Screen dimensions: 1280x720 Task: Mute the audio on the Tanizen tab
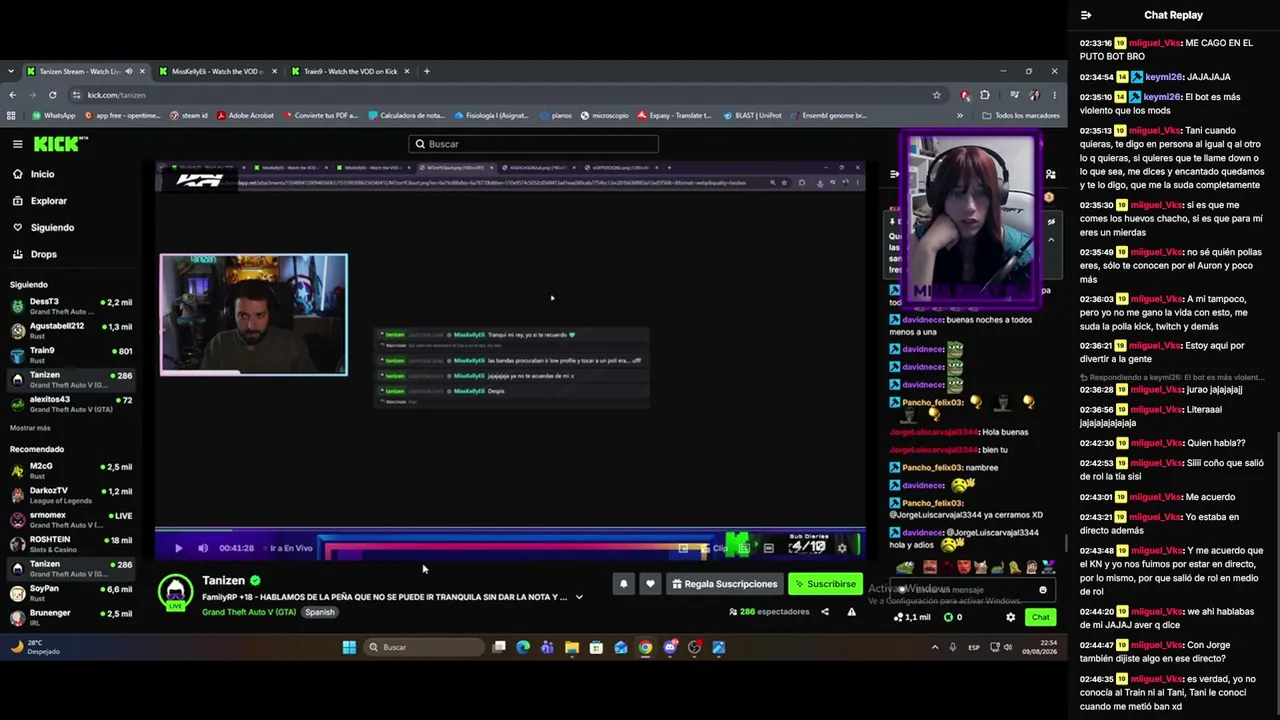[x=129, y=71]
